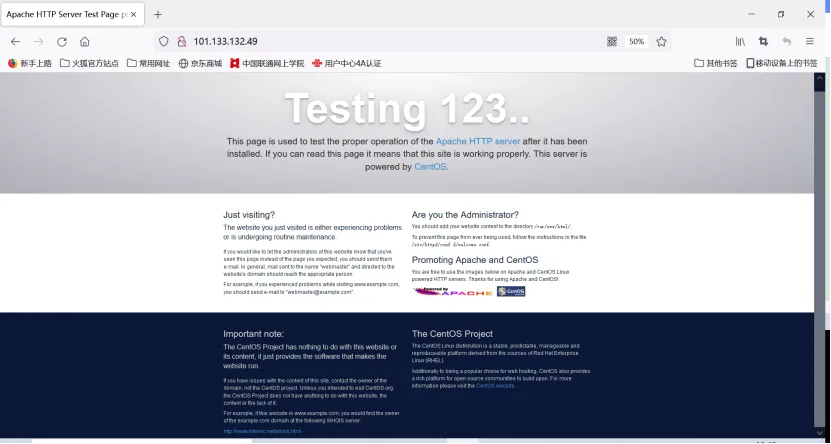Click the Promoting Apache and CentOS heading
831x444 pixels.
[x=475, y=260]
